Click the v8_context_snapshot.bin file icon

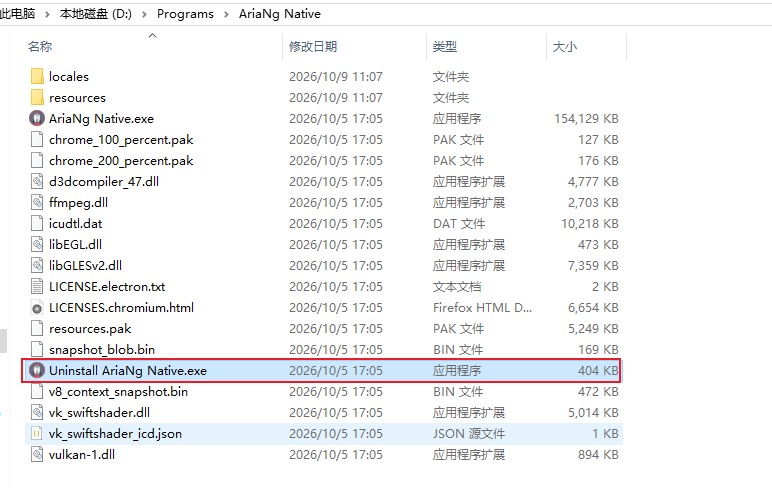click(x=37, y=391)
